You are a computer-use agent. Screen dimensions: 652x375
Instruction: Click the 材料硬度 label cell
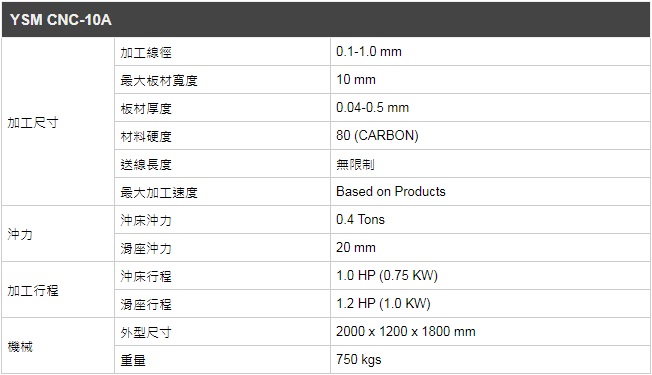click(x=222, y=136)
